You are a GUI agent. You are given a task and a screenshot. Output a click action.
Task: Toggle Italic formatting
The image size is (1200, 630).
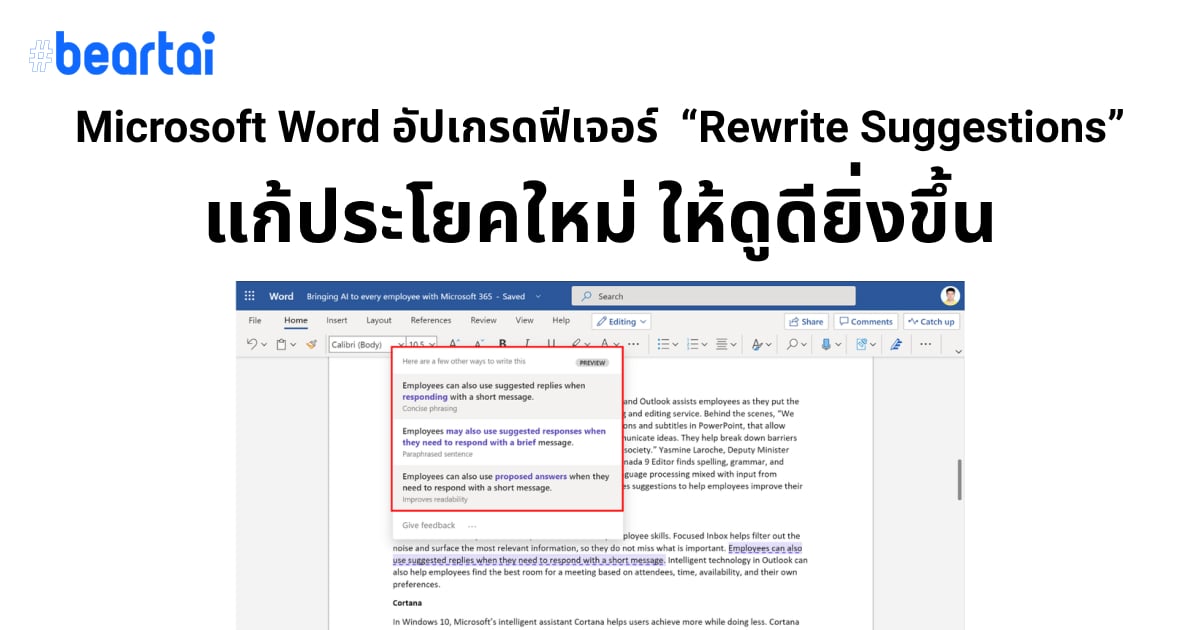(527, 343)
